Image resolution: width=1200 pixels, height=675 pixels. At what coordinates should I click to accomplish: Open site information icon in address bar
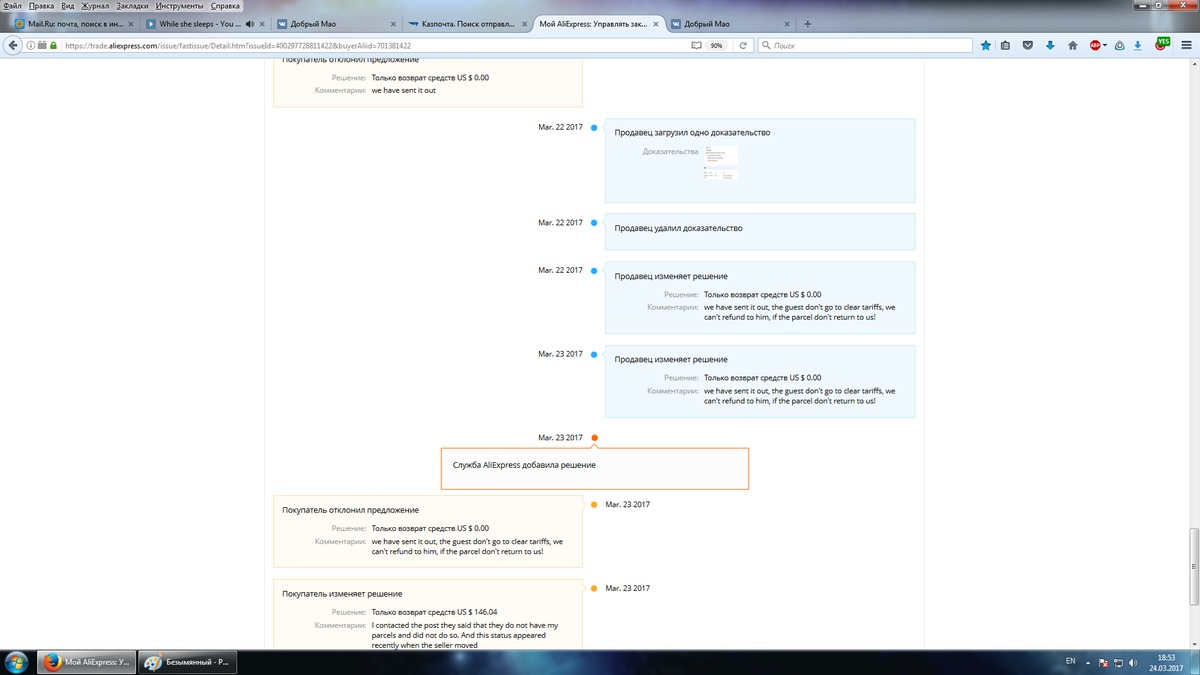point(31,45)
